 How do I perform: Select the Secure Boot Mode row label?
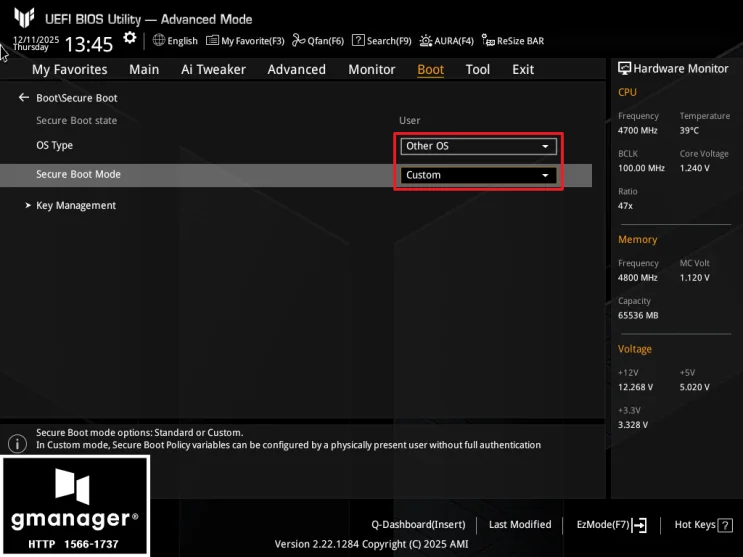(78, 174)
